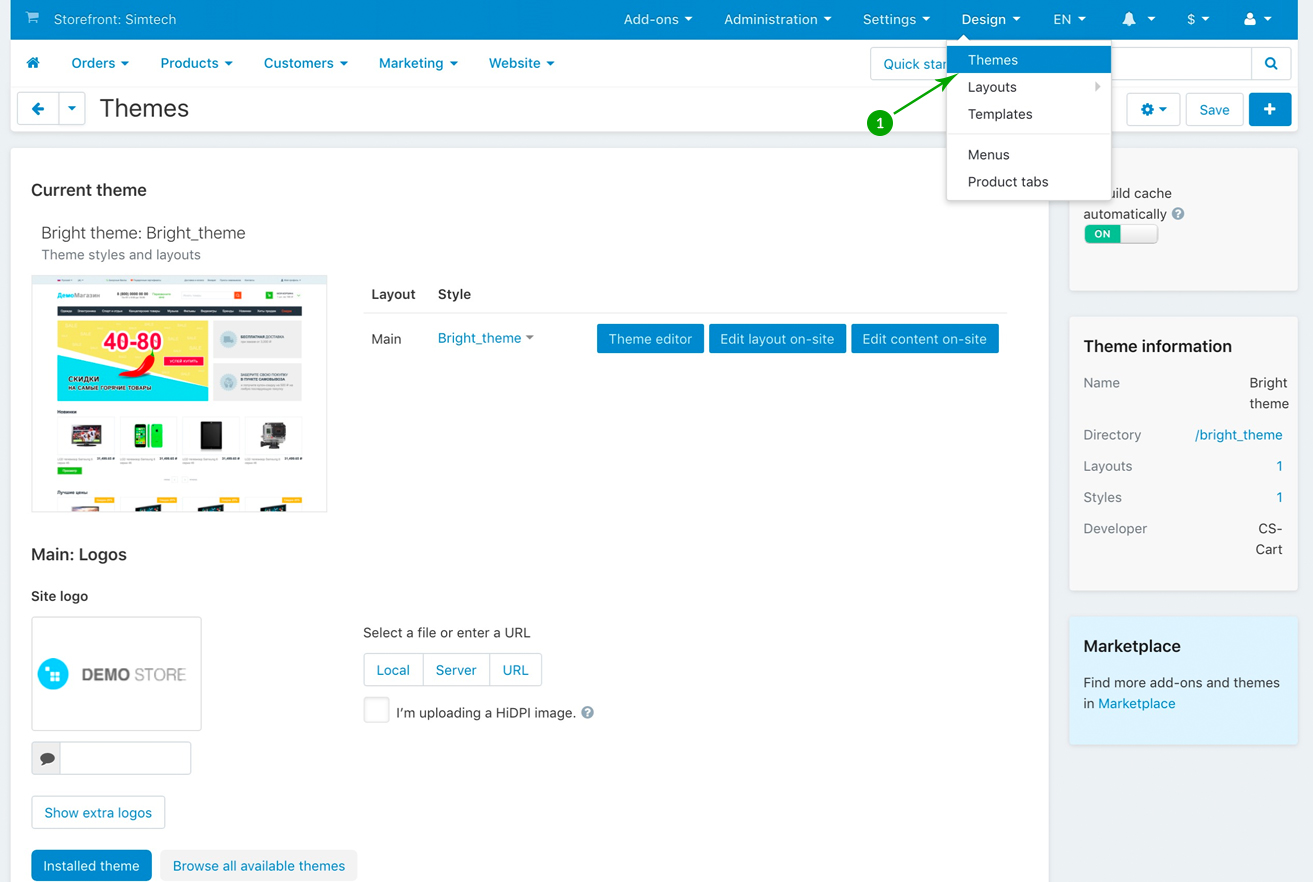The width and height of the screenshot is (1313, 882).
Task: Click the back arrow button
Action: 38,109
